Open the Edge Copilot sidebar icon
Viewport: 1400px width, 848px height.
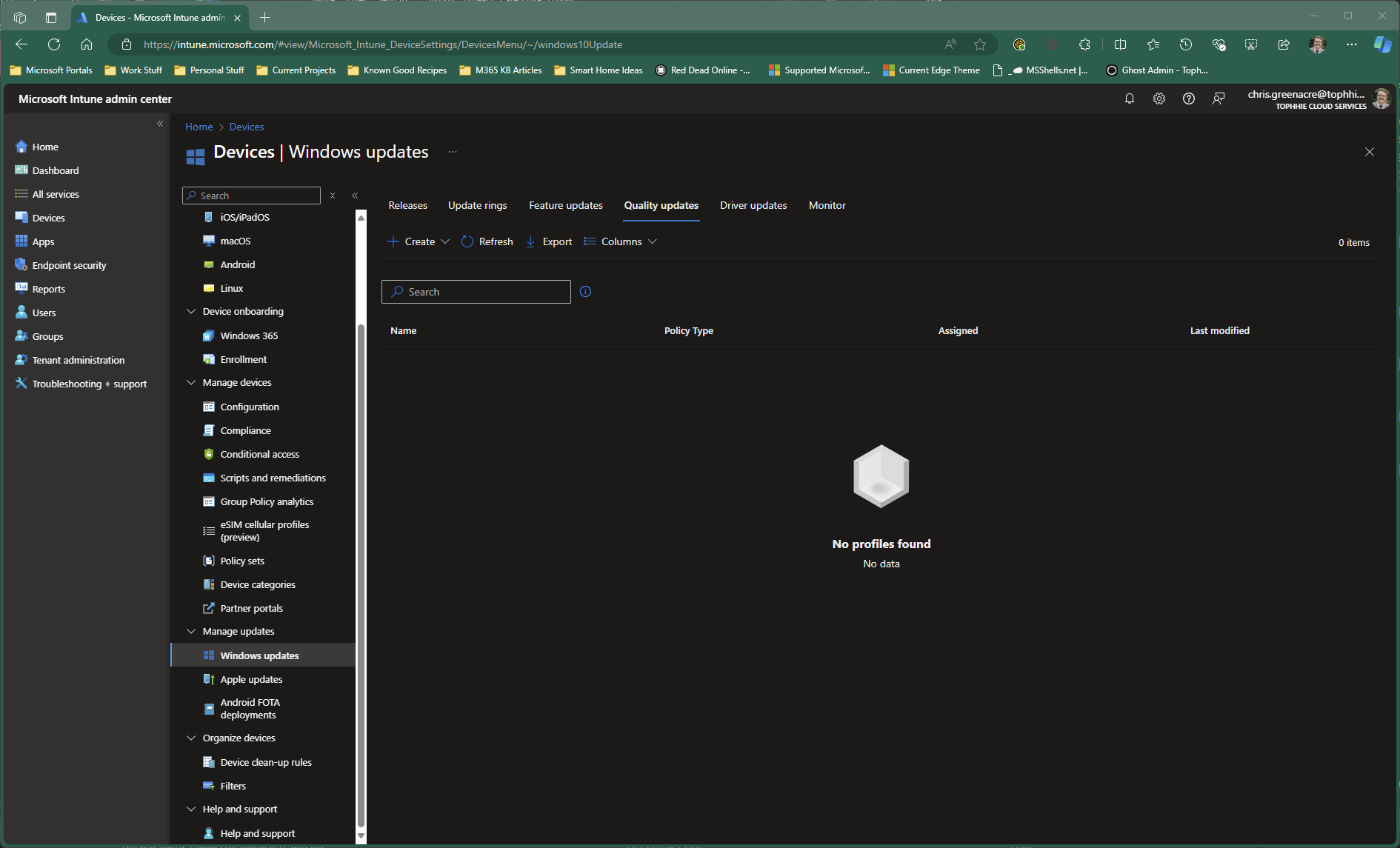coord(1382,44)
